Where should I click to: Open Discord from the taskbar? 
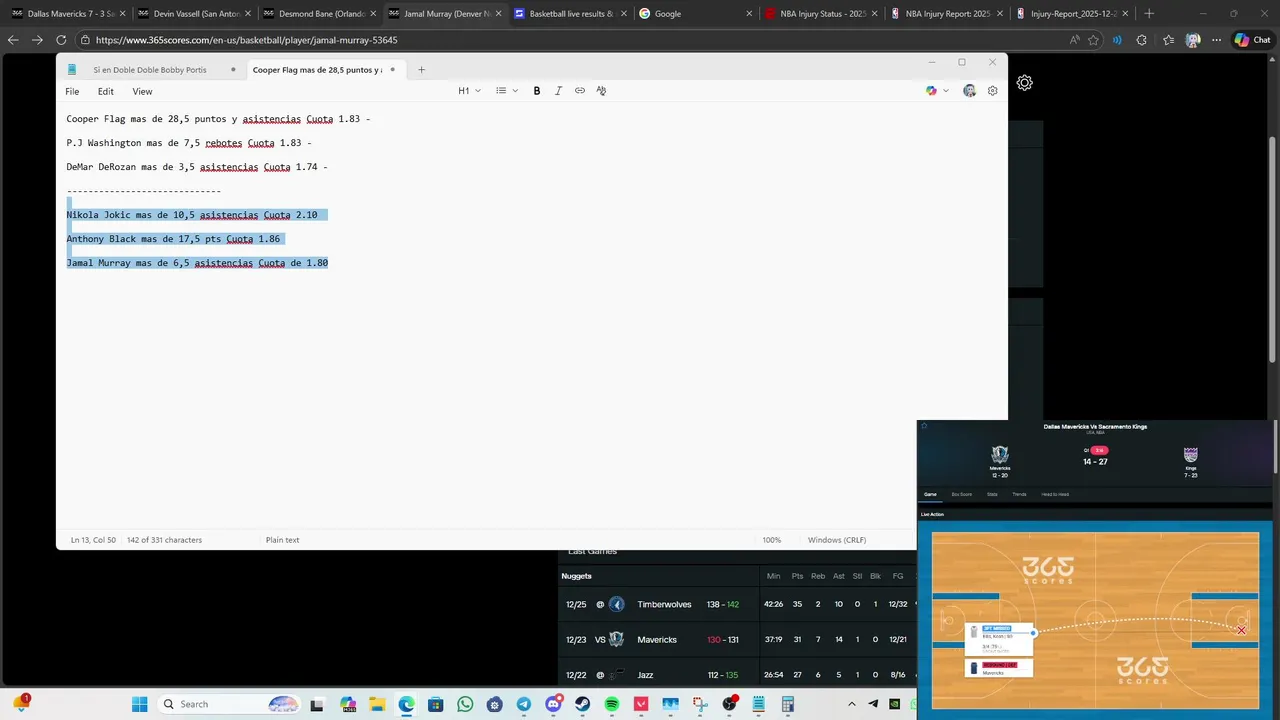[553, 704]
